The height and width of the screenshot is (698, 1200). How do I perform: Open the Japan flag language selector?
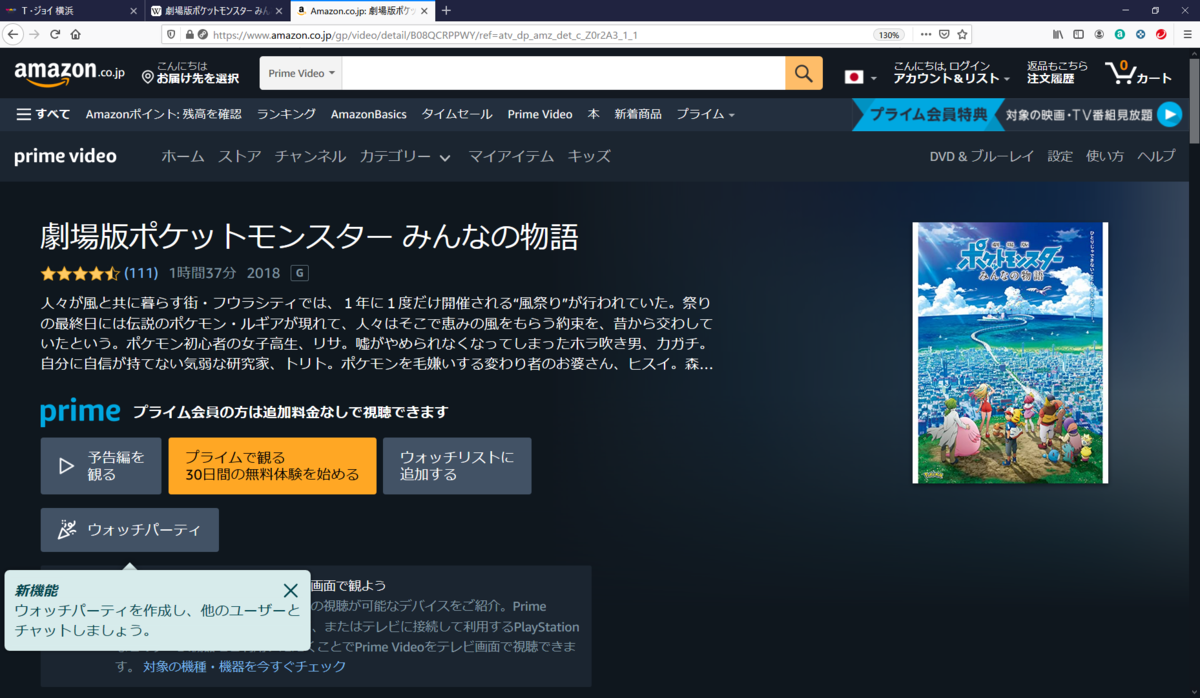(860, 77)
